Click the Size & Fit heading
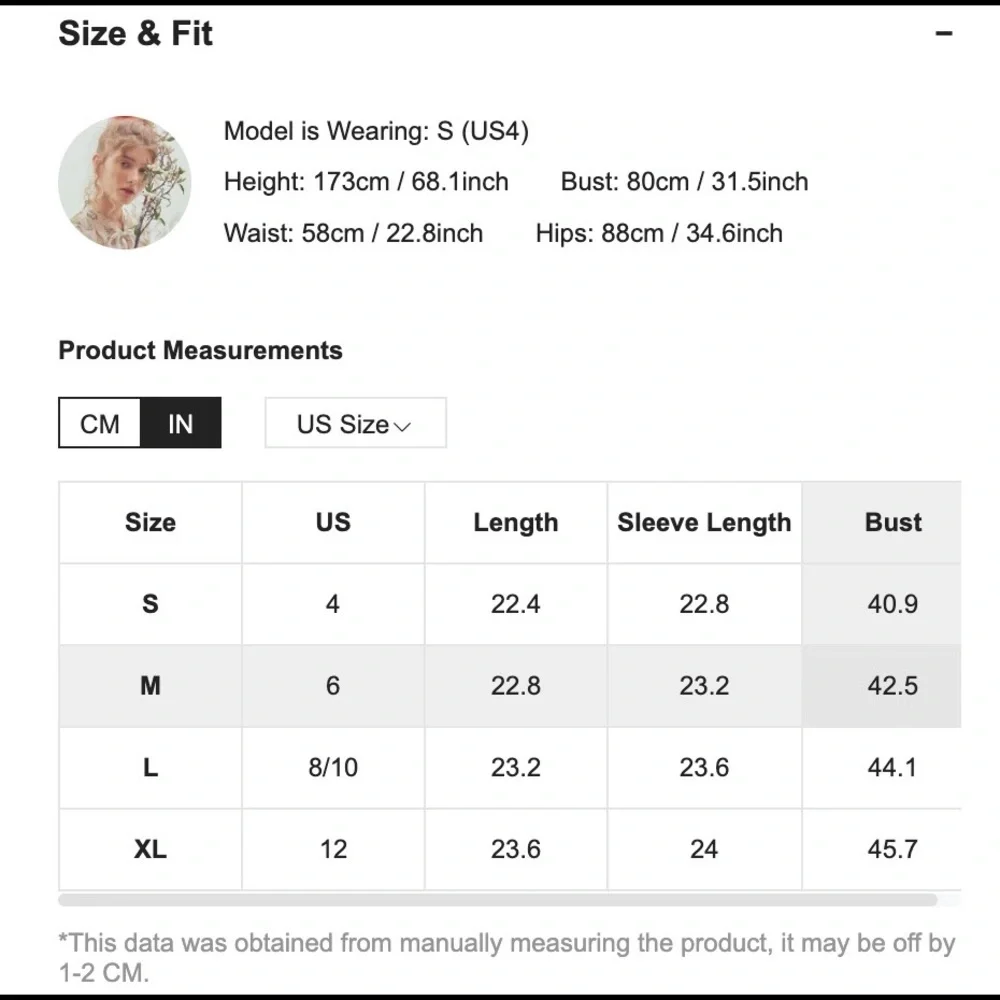 tap(136, 34)
